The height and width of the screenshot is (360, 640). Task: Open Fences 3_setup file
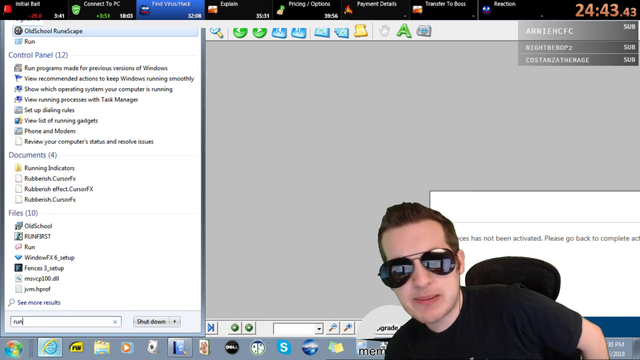tap(44, 268)
